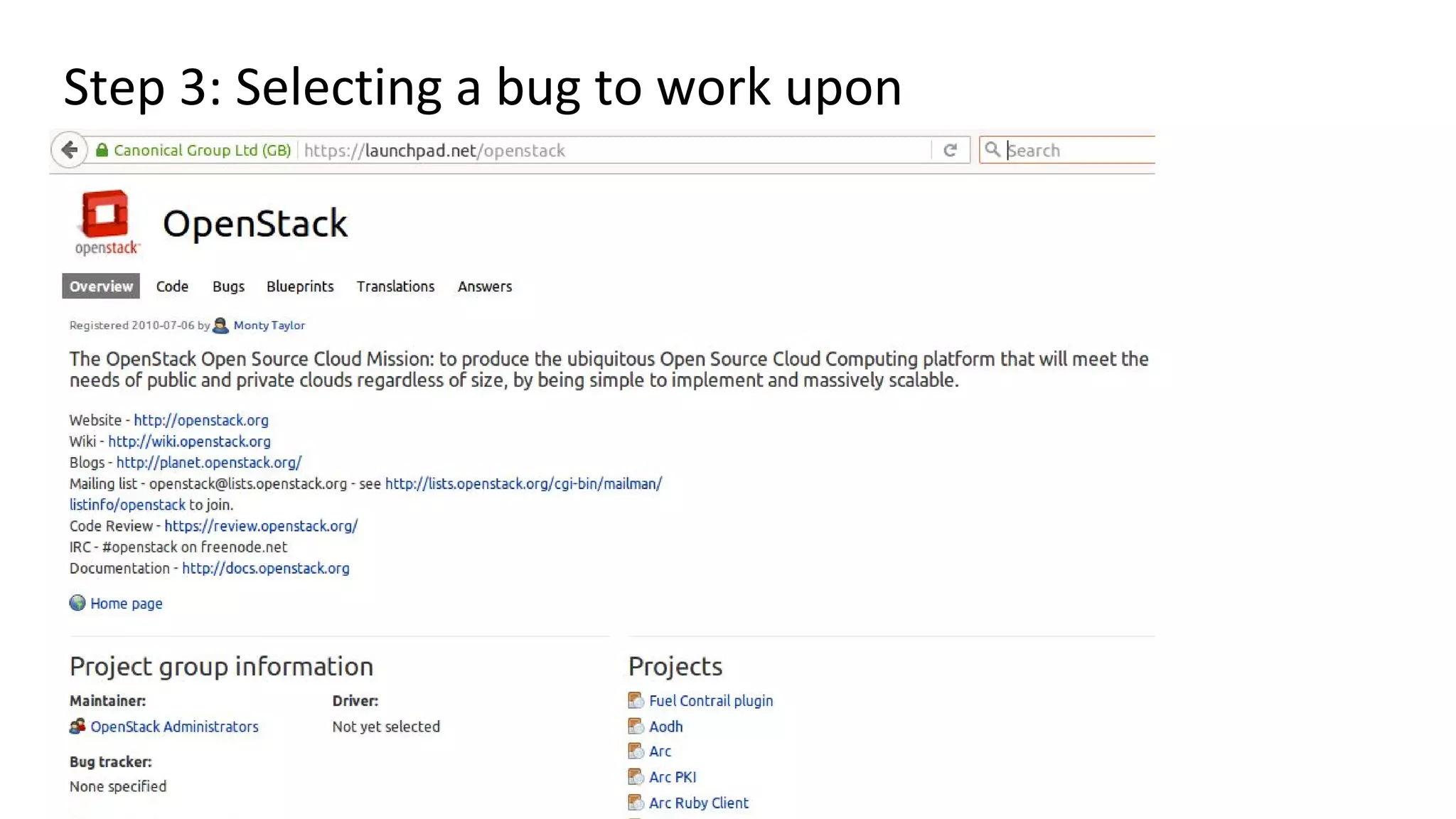Reload the page with the refresh icon
Viewport: 1456px width, 819px height.
[950, 150]
